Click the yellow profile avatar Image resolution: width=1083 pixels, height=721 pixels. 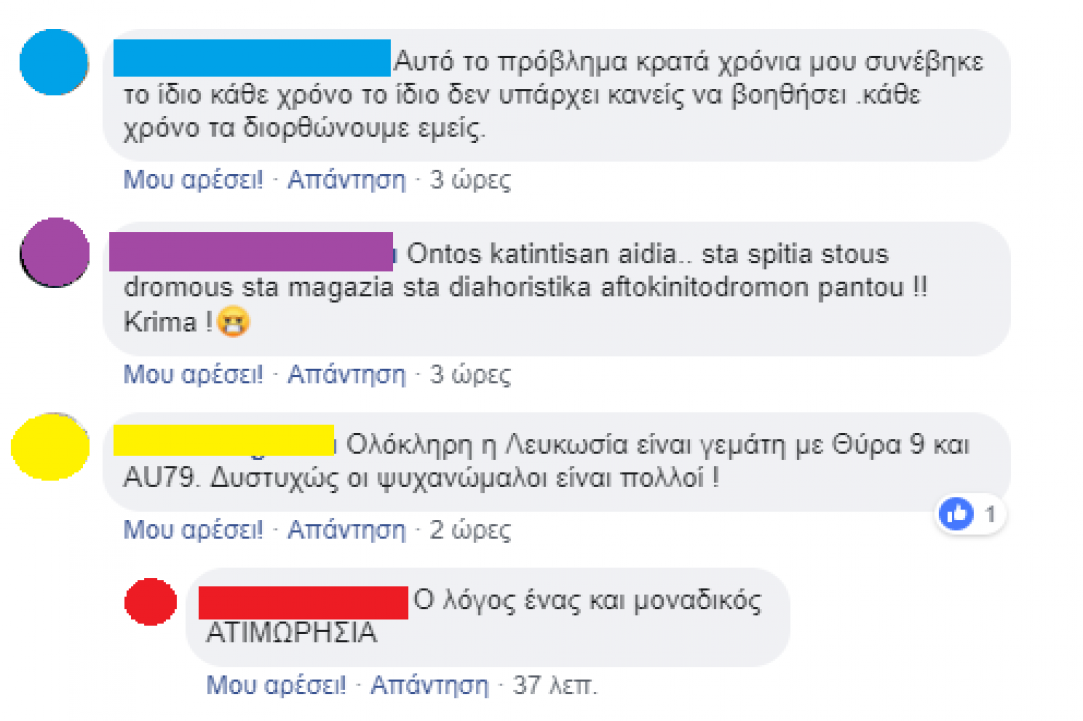(x=50, y=447)
